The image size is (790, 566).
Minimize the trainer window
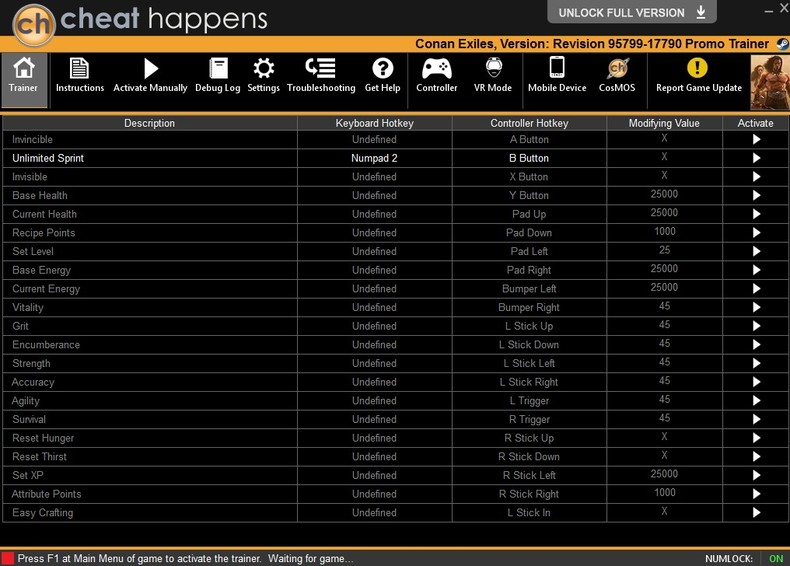point(768,11)
